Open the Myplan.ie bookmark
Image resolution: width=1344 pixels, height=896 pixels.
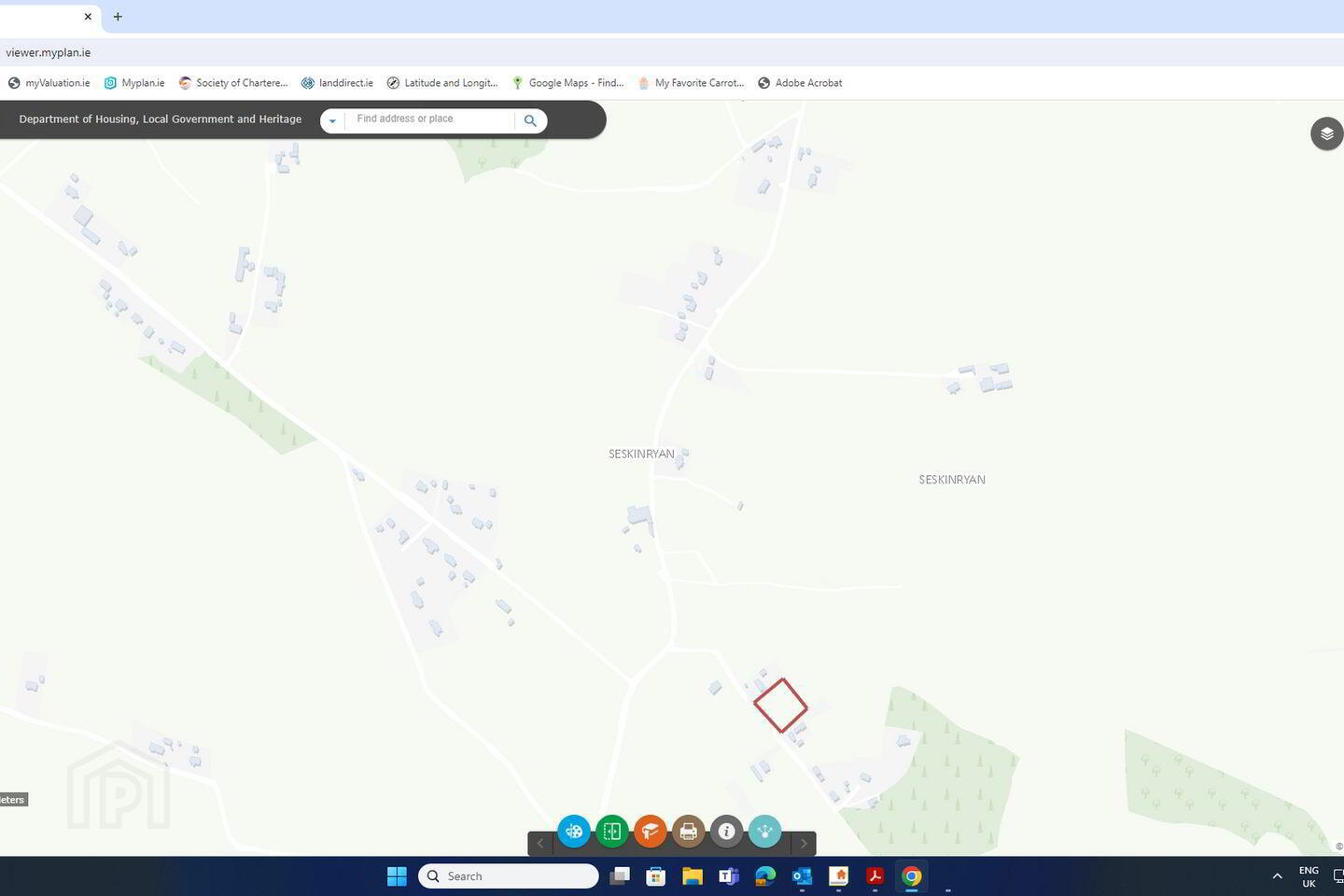pyautogui.click(x=134, y=83)
